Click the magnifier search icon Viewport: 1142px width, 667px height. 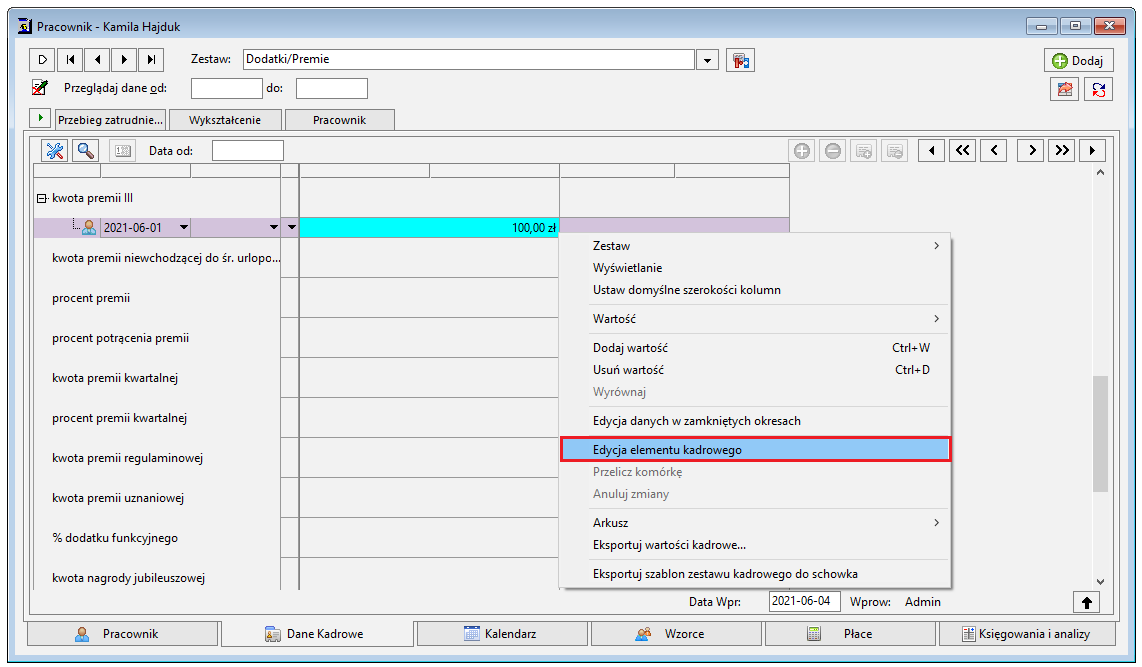click(x=85, y=151)
